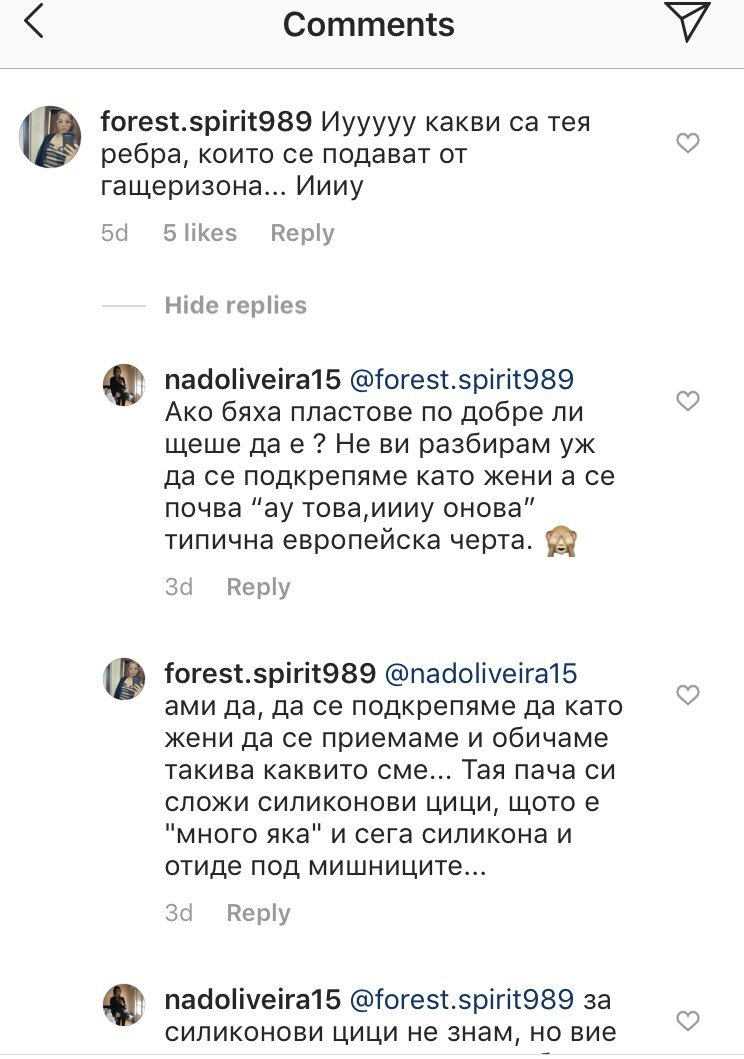
Task: Tap the @nadoliveira15 mention in second reply
Action: point(481,673)
